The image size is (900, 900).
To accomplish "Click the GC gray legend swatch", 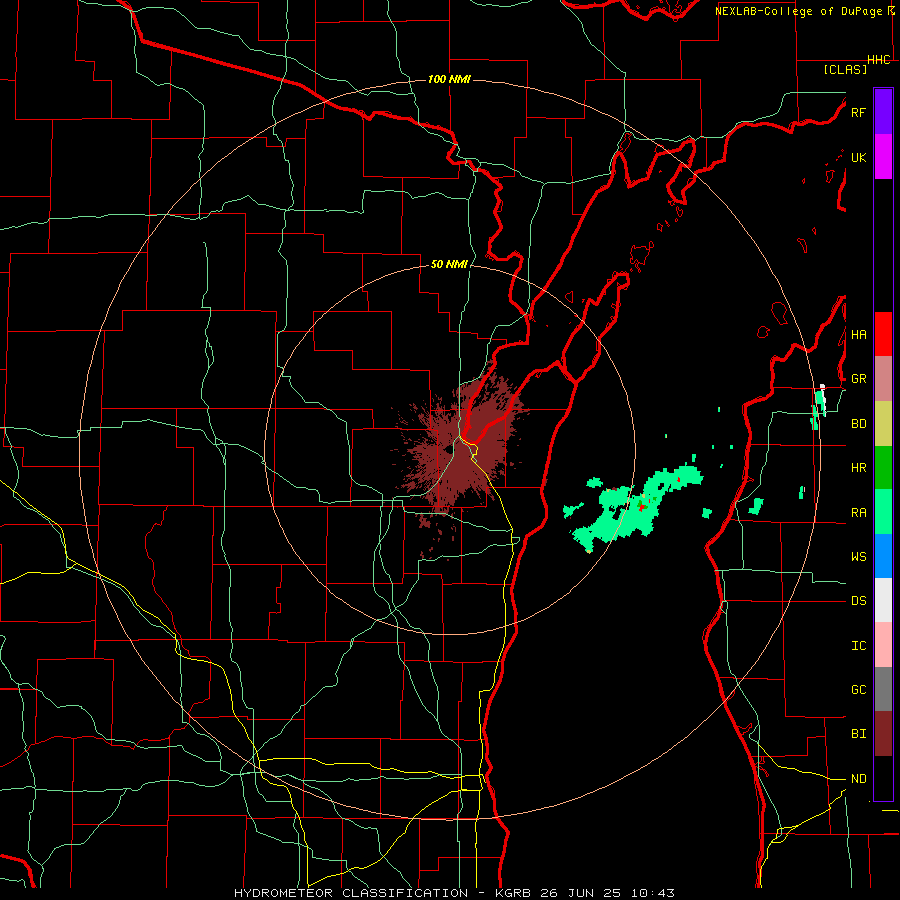I will pyautogui.click(x=883, y=689).
